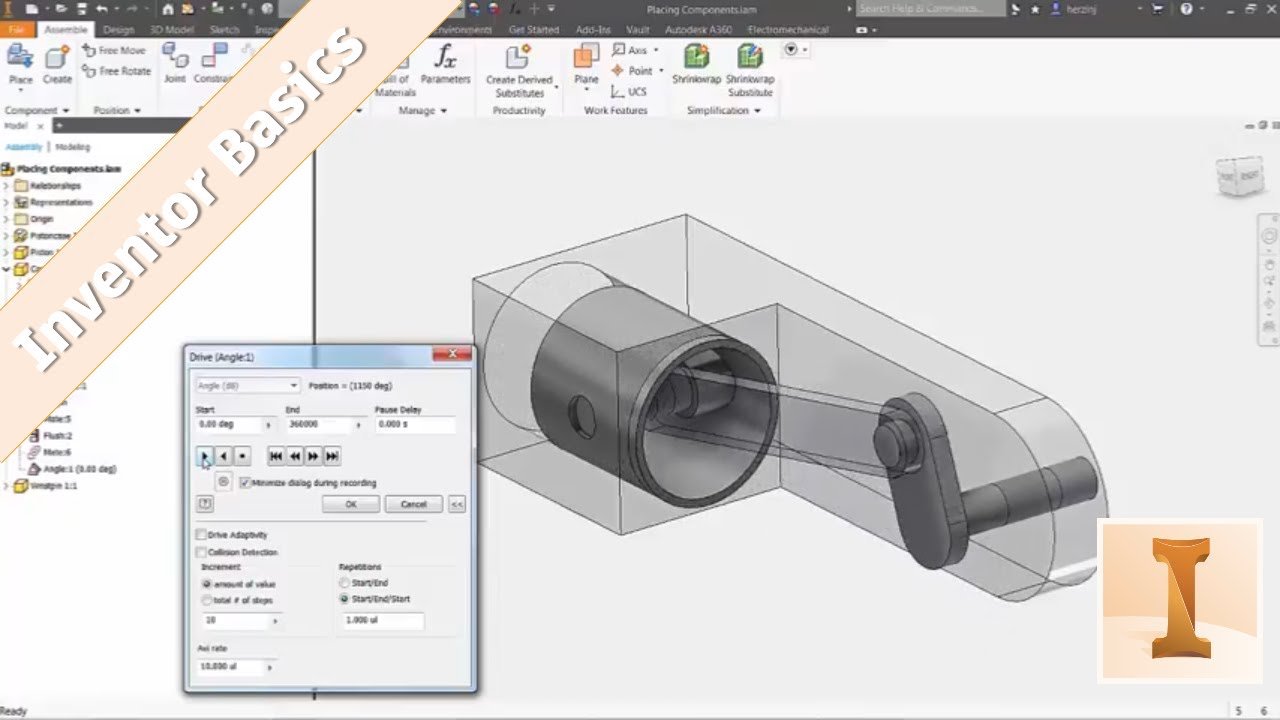1280x720 pixels.
Task: Click the Search Help & Commands box
Action: [930, 9]
